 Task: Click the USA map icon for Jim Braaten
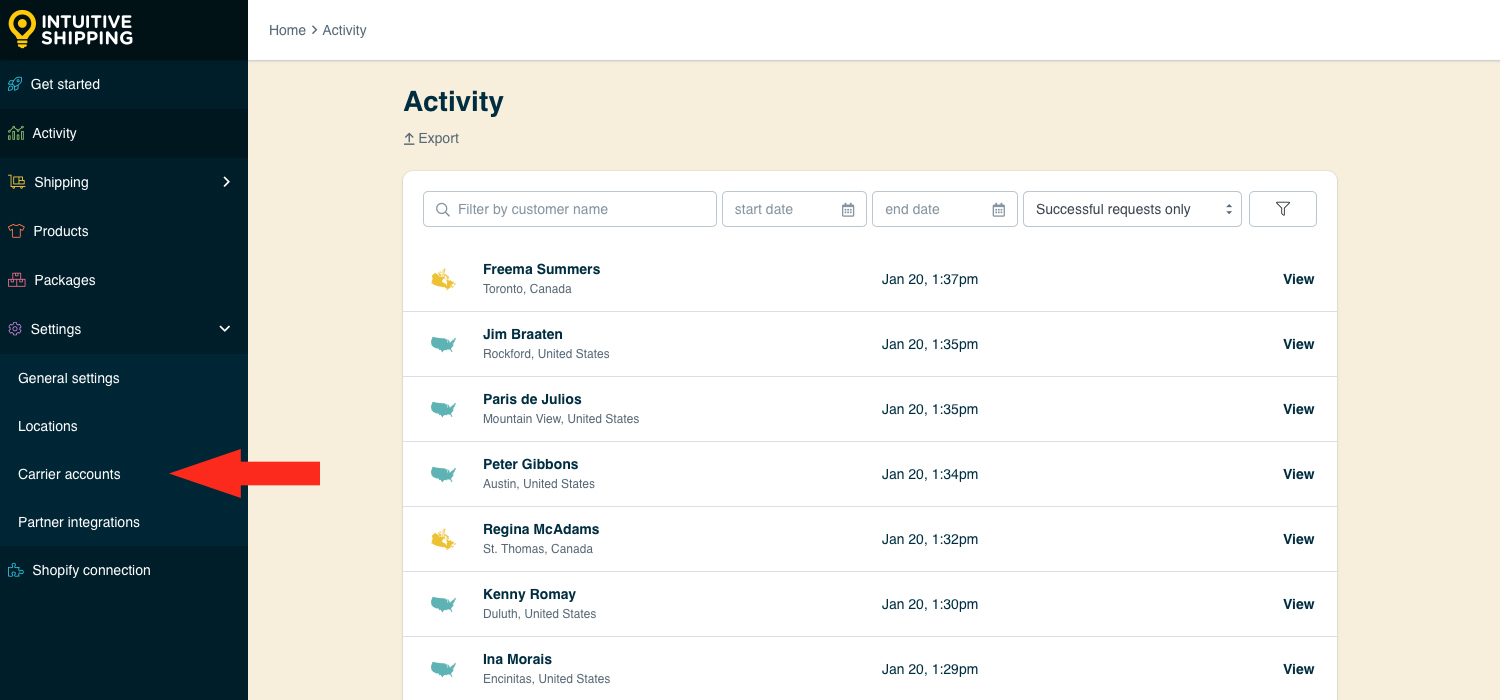point(443,344)
